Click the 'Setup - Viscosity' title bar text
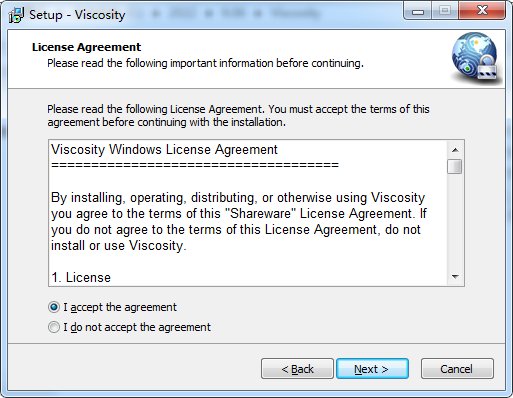Viewport: 513px width, 398px height. pyautogui.click(x=77, y=15)
